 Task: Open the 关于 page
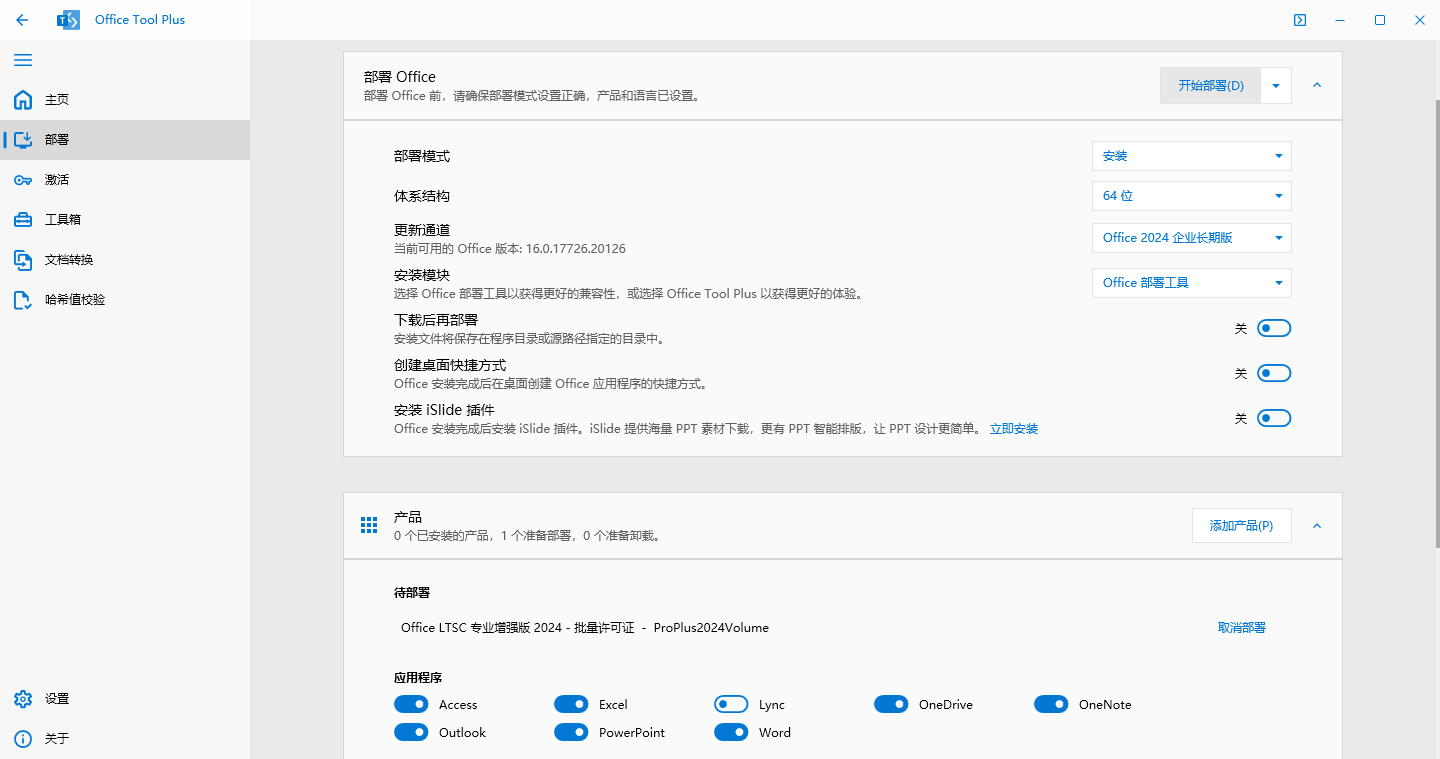coord(125,739)
